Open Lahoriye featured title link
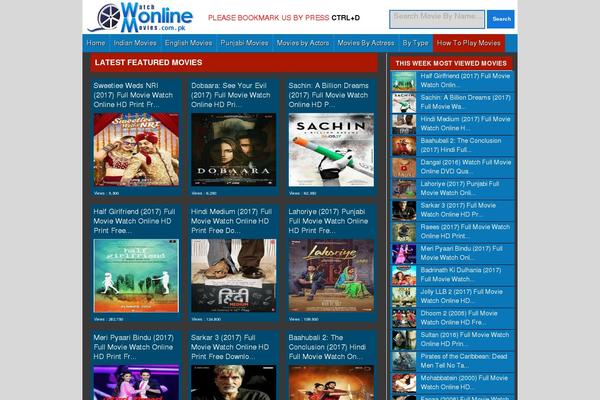The height and width of the screenshot is (400, 600). [328, 221]
